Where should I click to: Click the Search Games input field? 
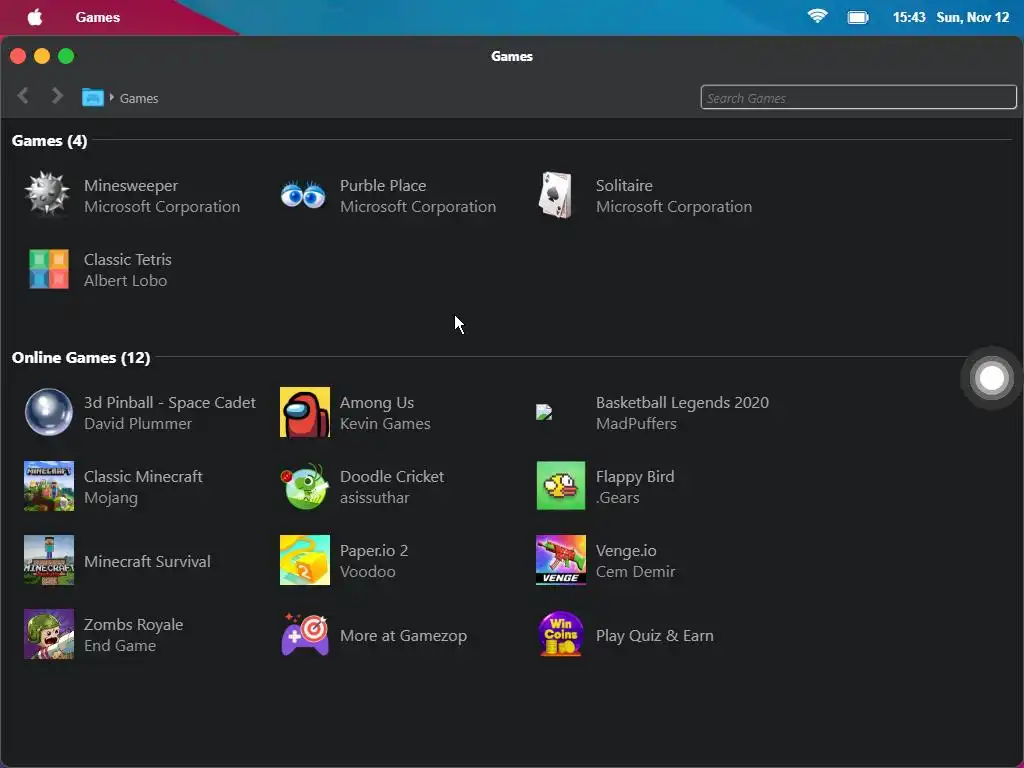point(858,97)
